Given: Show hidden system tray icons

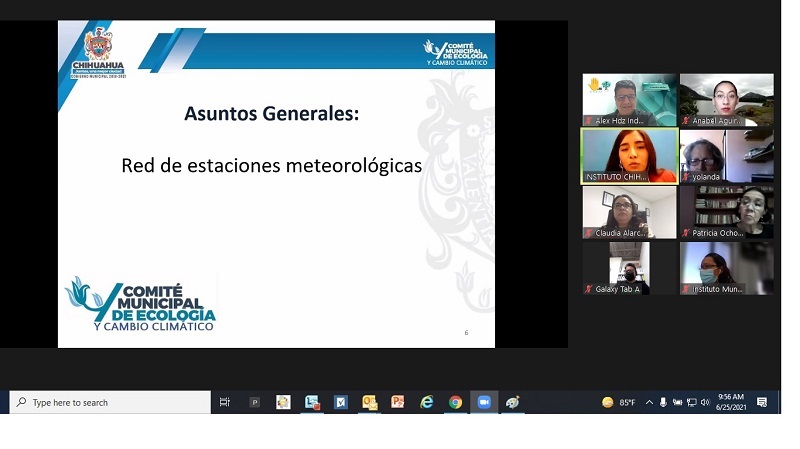Looking at the screenshot, I should click(x=649, y=402).
